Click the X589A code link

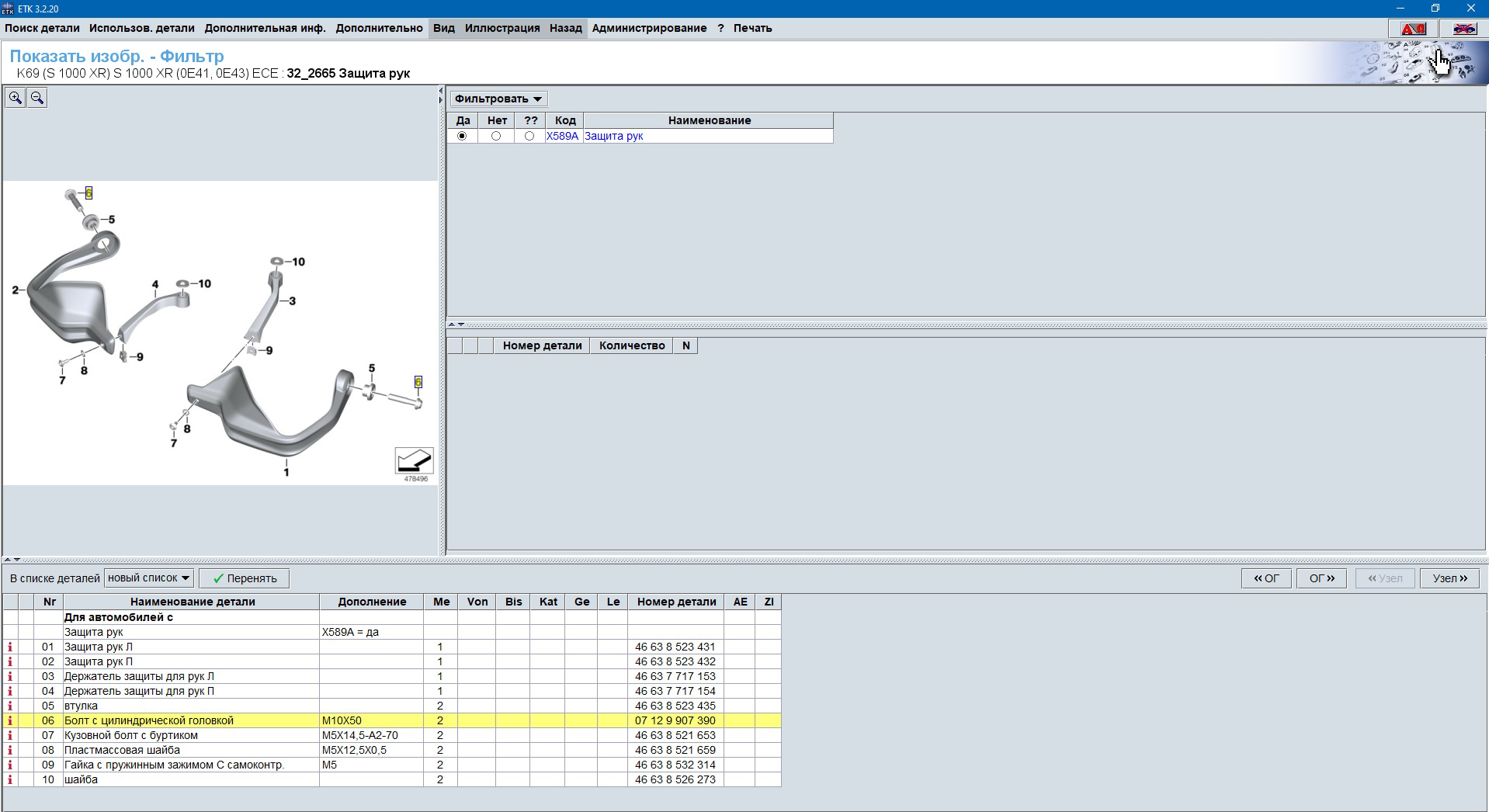(562, 136)
